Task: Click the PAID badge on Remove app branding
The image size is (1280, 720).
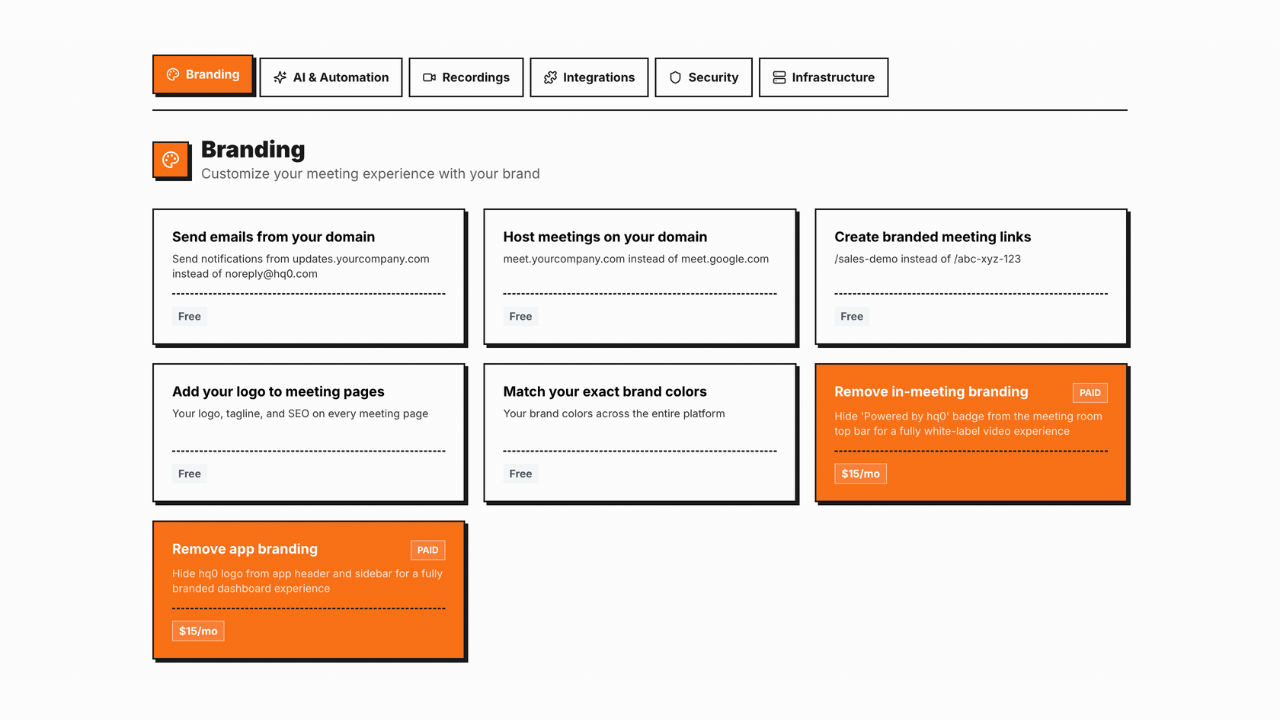Action: click(x=427, y=550)
